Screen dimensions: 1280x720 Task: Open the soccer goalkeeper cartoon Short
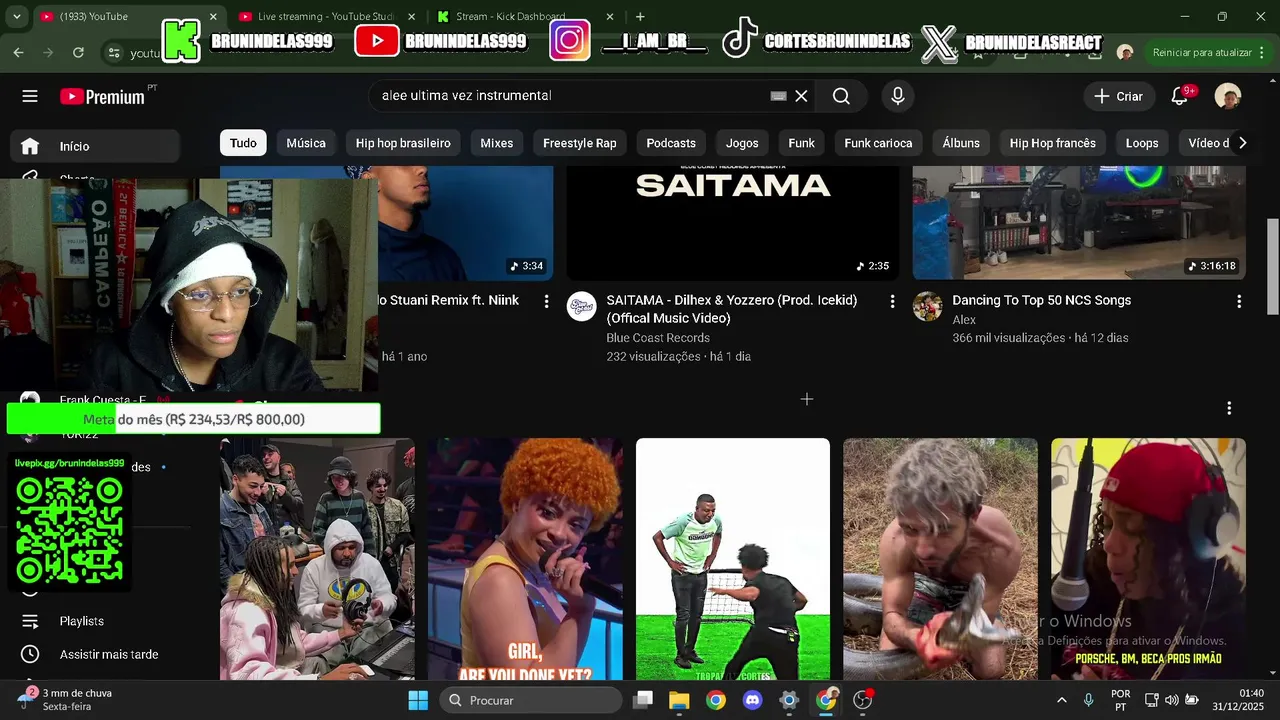[733, 559]
